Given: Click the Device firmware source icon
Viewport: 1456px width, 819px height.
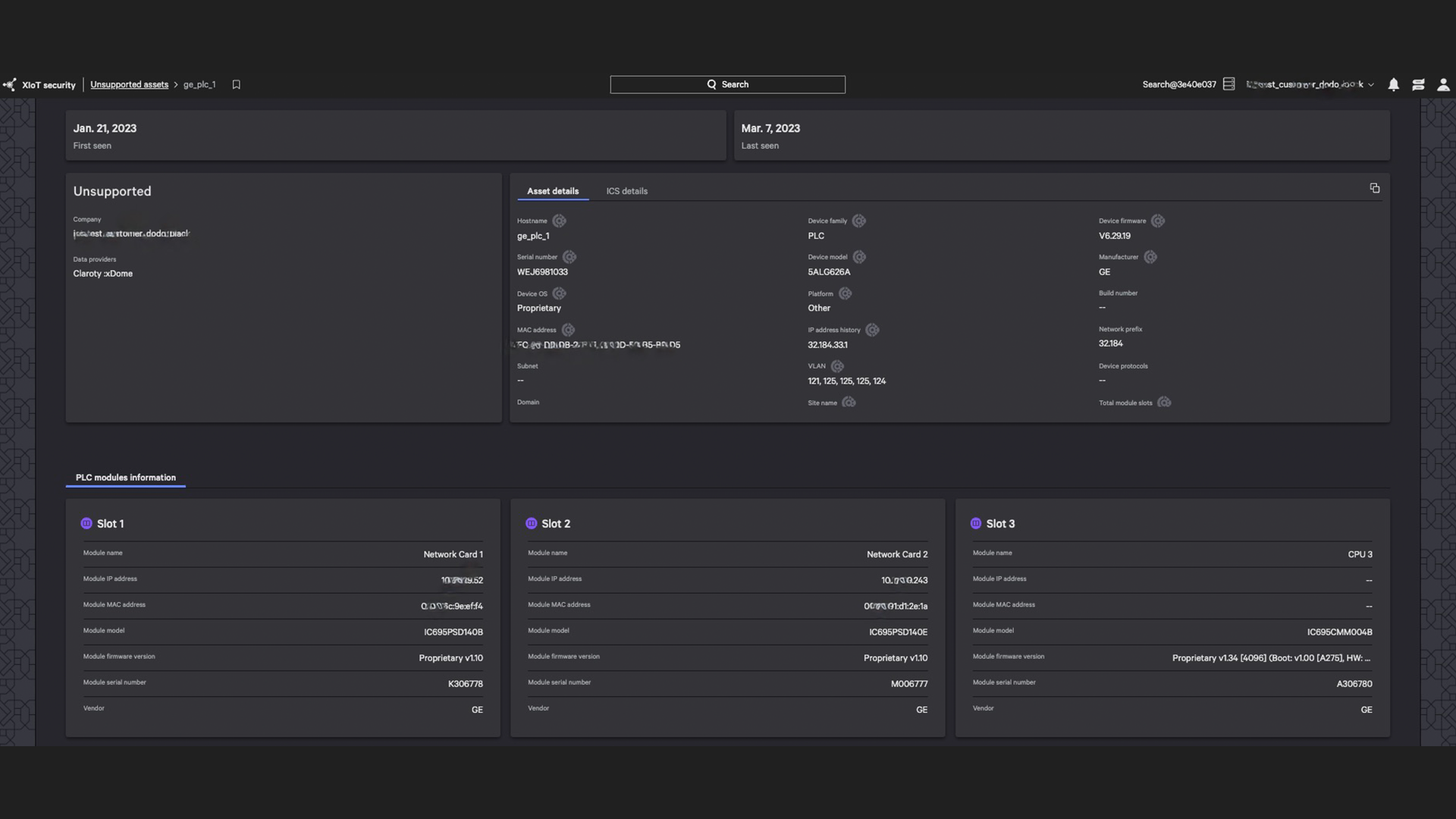Looking at the screenshot, I should [1157, 221].
